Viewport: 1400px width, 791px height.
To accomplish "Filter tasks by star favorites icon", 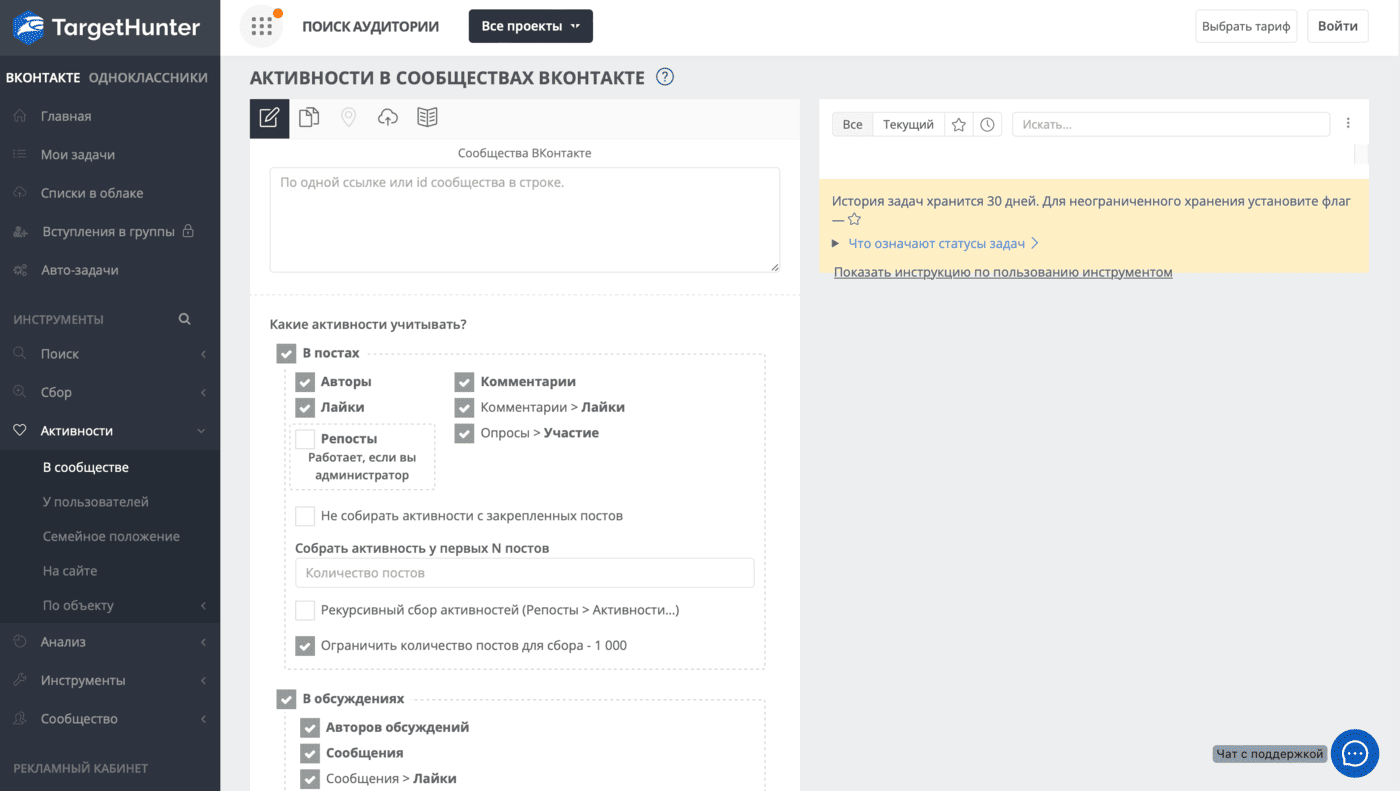I will (x=959, y=124).
